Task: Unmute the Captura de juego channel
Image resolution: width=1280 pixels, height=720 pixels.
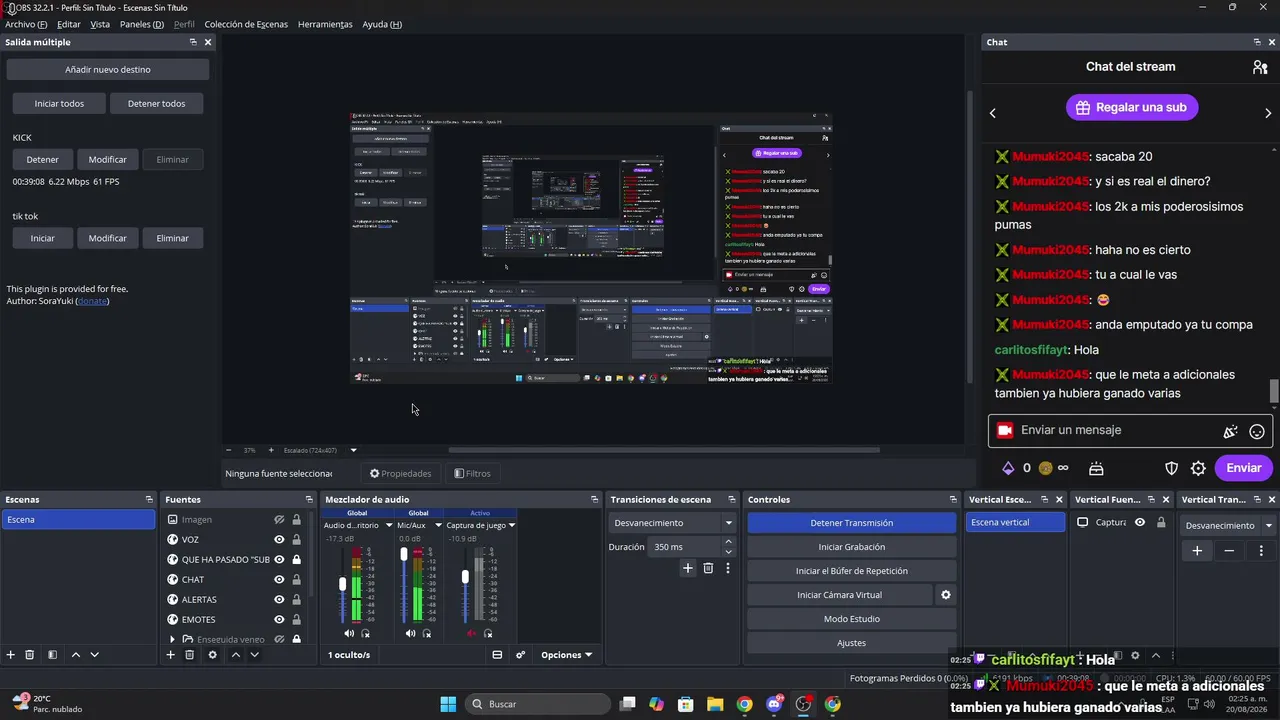Action: coord(471,633)
